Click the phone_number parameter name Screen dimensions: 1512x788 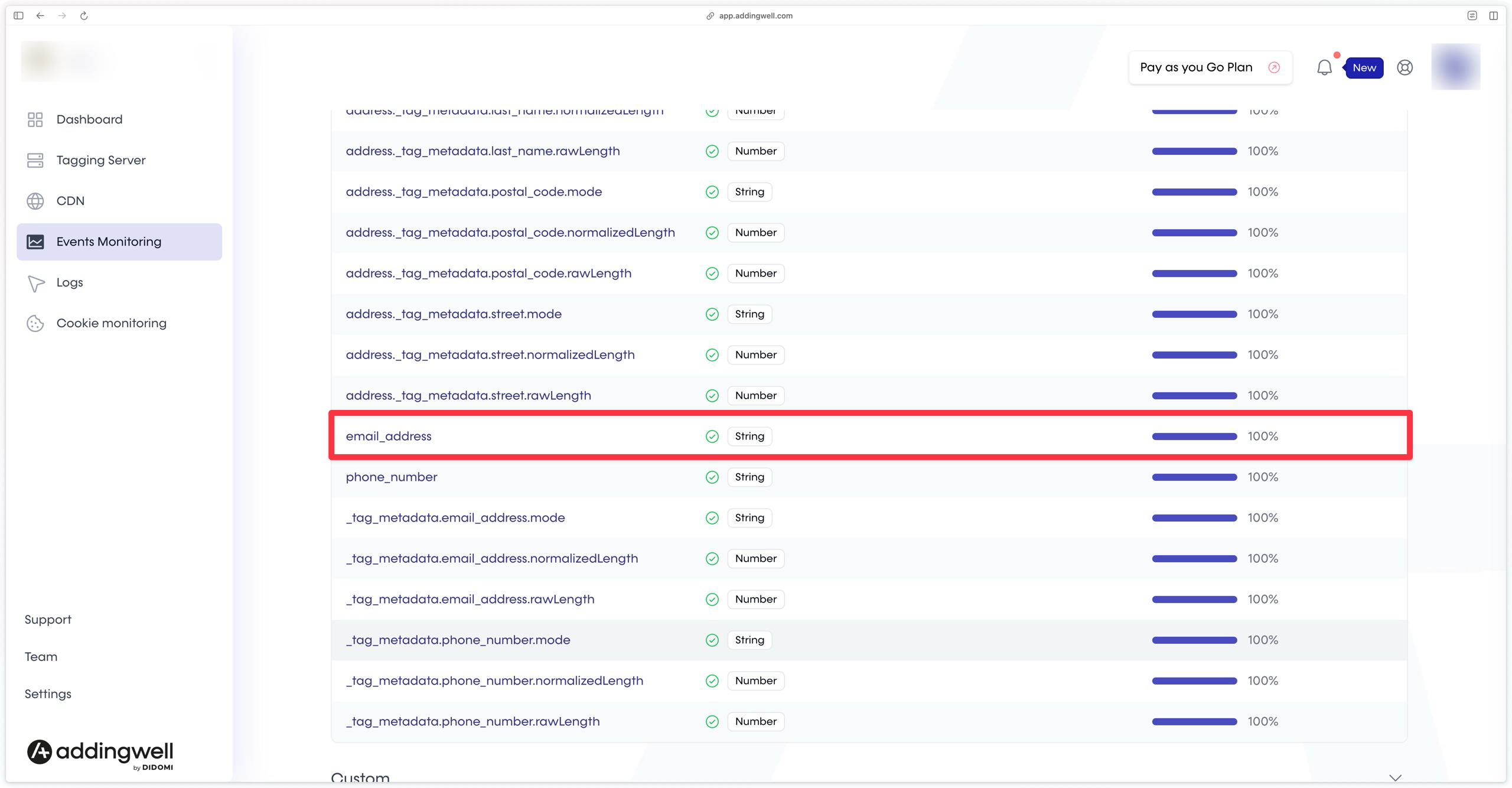click(x=392, y=477)
